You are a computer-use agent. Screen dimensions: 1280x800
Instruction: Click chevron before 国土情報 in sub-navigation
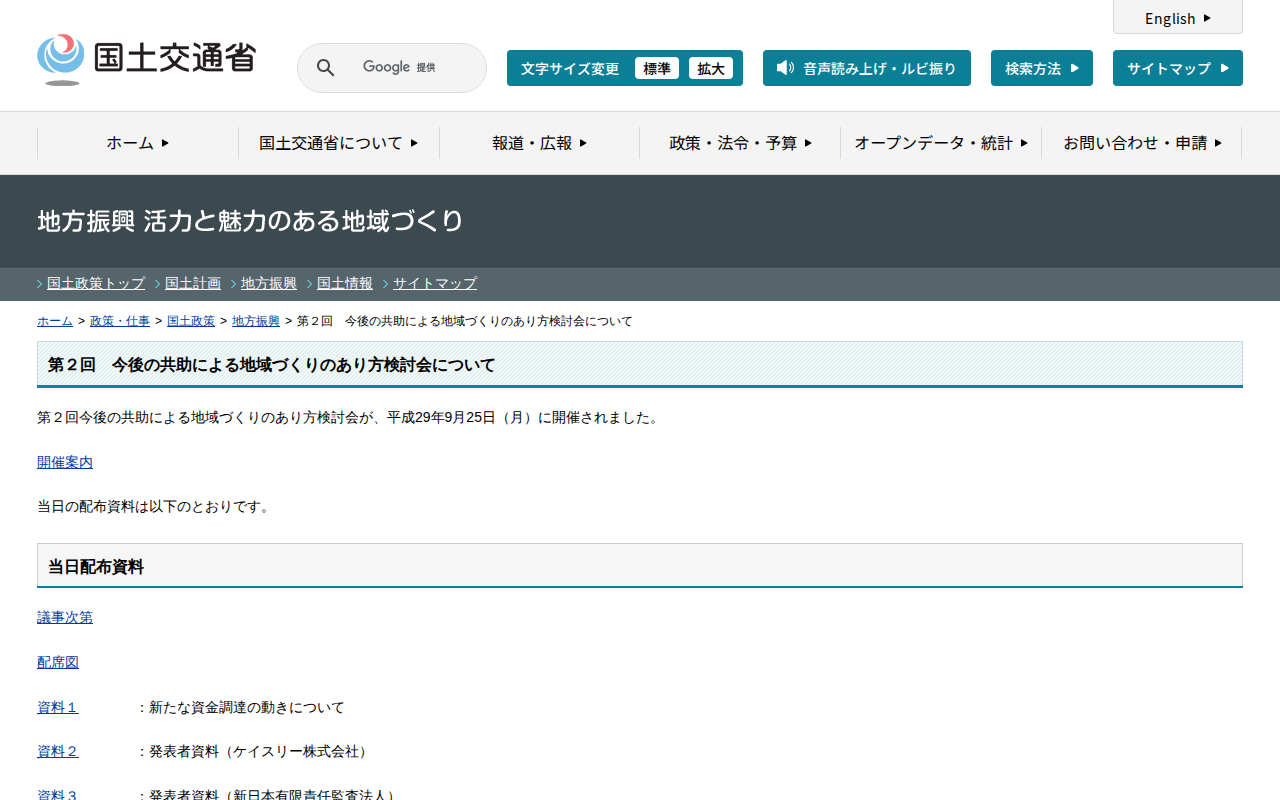pyautogui.click(x=310, y=284)
